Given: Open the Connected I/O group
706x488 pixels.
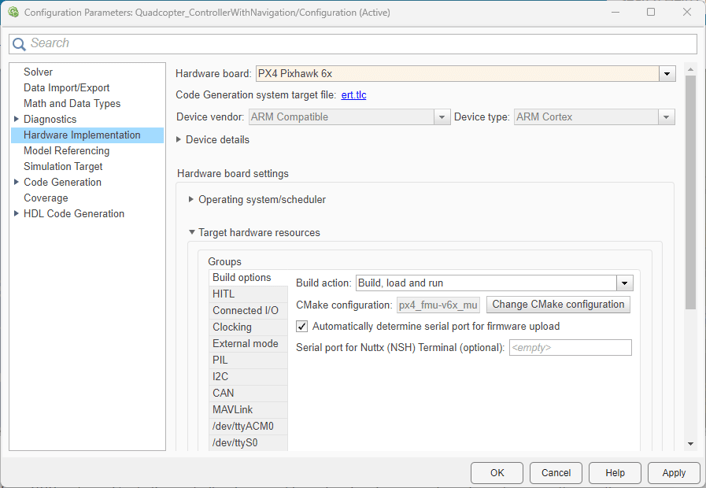Looking at the screenshot, I should click(248, 311).
